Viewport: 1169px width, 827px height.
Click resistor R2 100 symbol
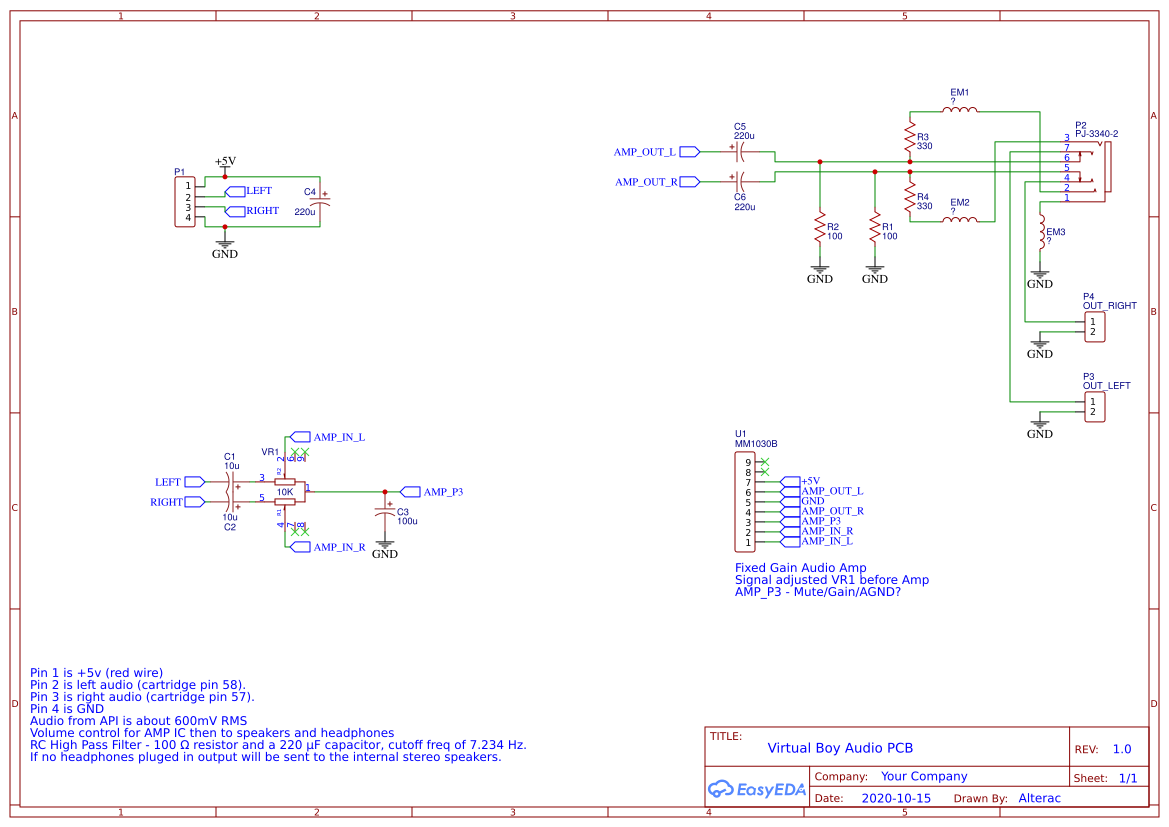coord(820,228)
